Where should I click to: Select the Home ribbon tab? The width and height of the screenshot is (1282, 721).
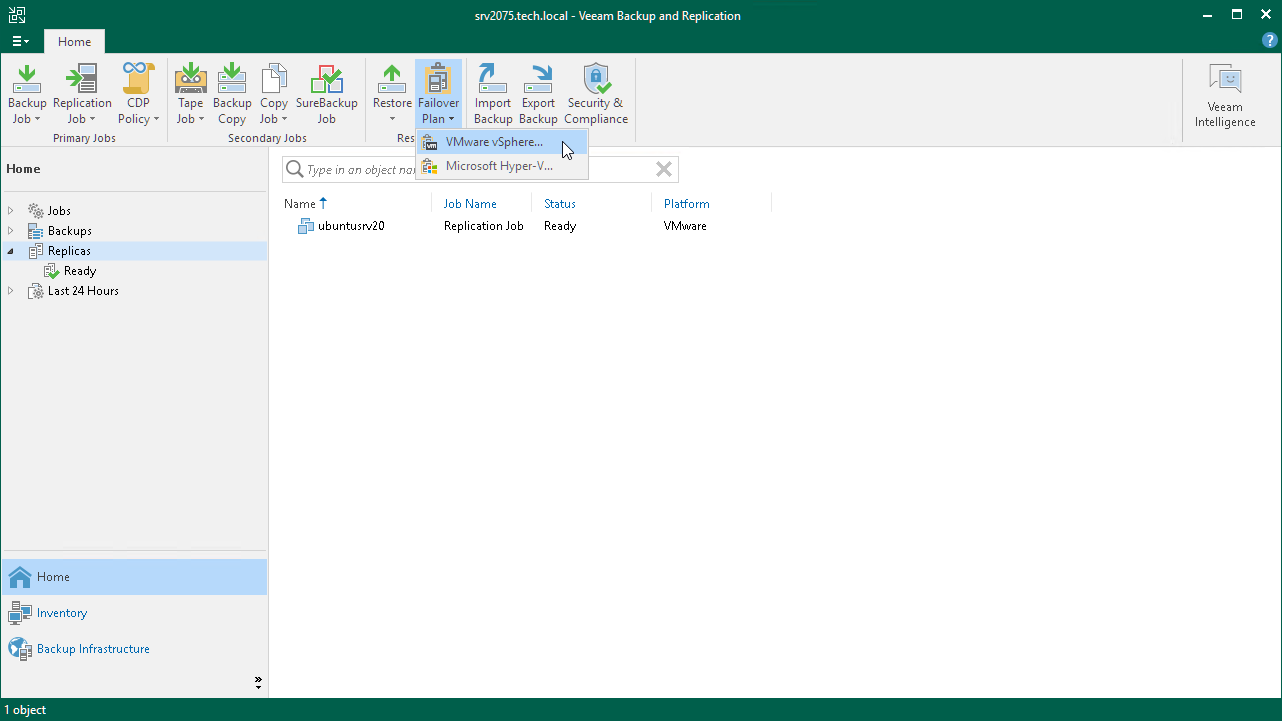tap(74, 42)
